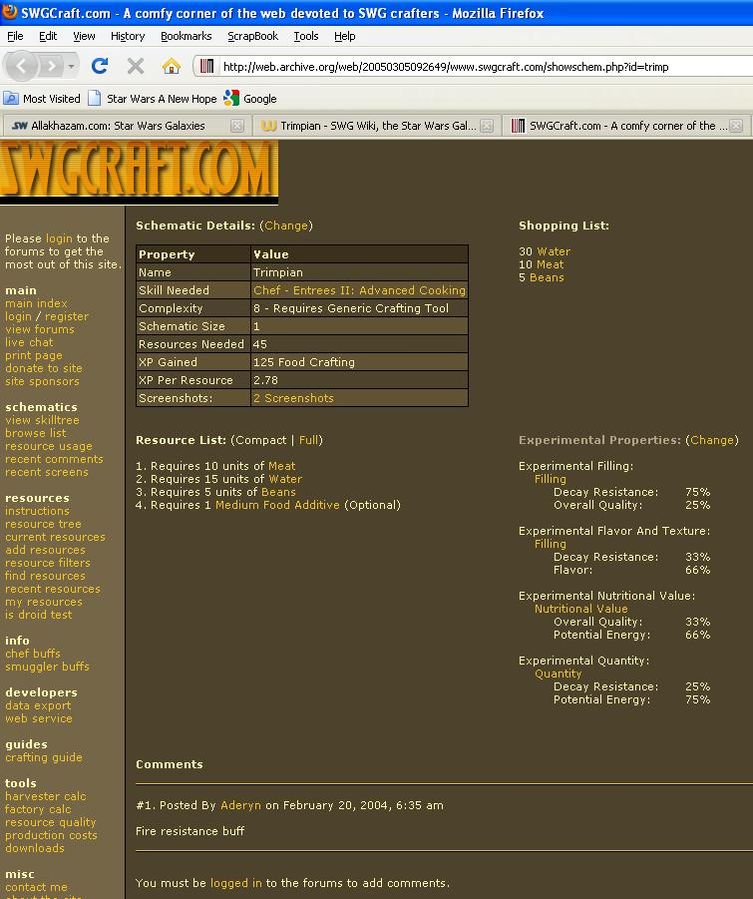Close the Allakhazam tab
The height and width of the screenshot is (899, 753).
237,126
